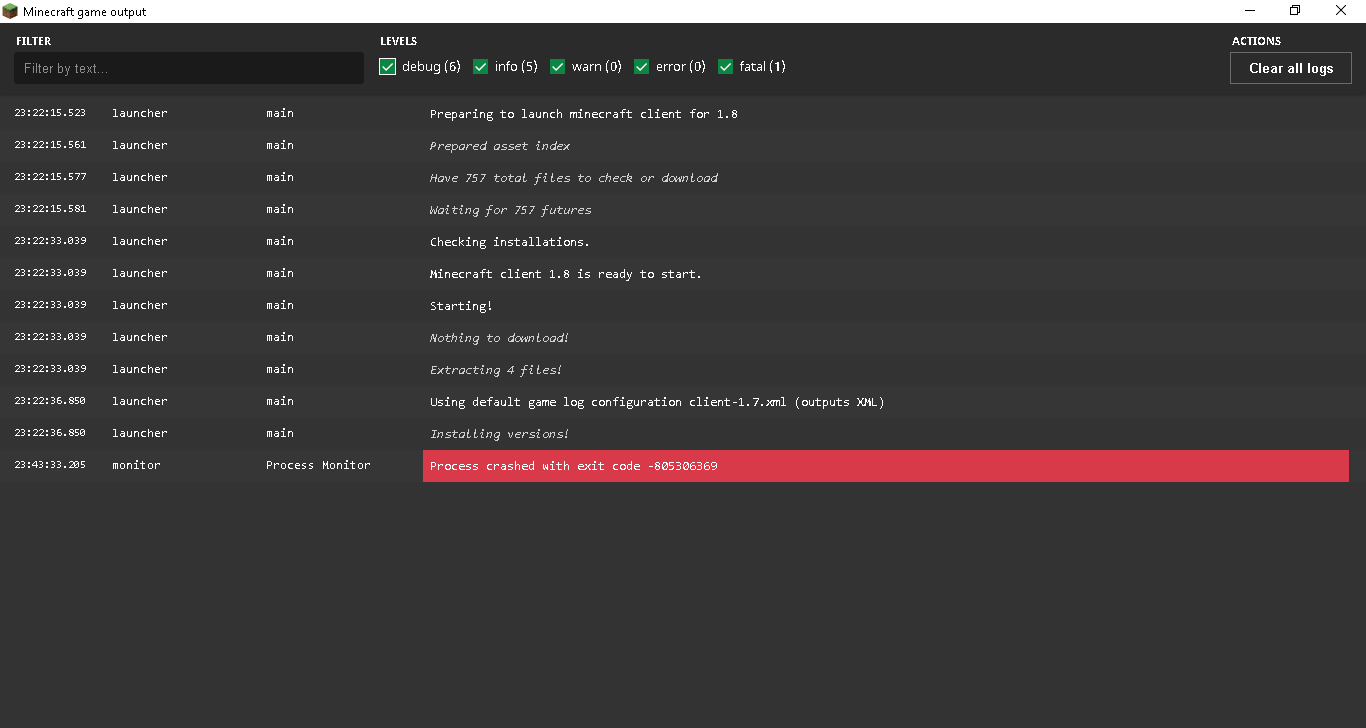The width and height of the screenshot is (1366, 728).
Task: Click timestamp 23:22:15.523
Action: tap(50, 113)
